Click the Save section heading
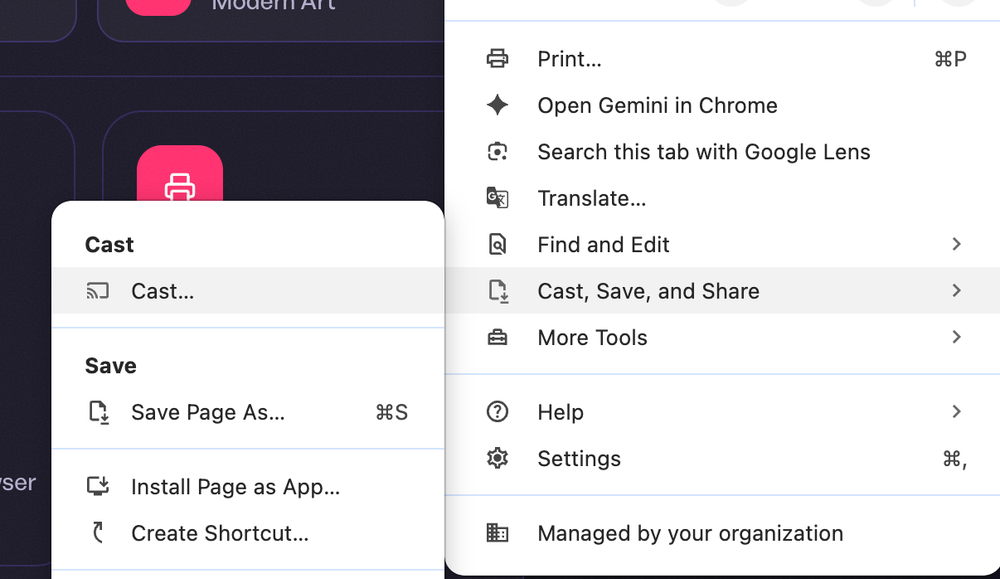 (110, 366)
